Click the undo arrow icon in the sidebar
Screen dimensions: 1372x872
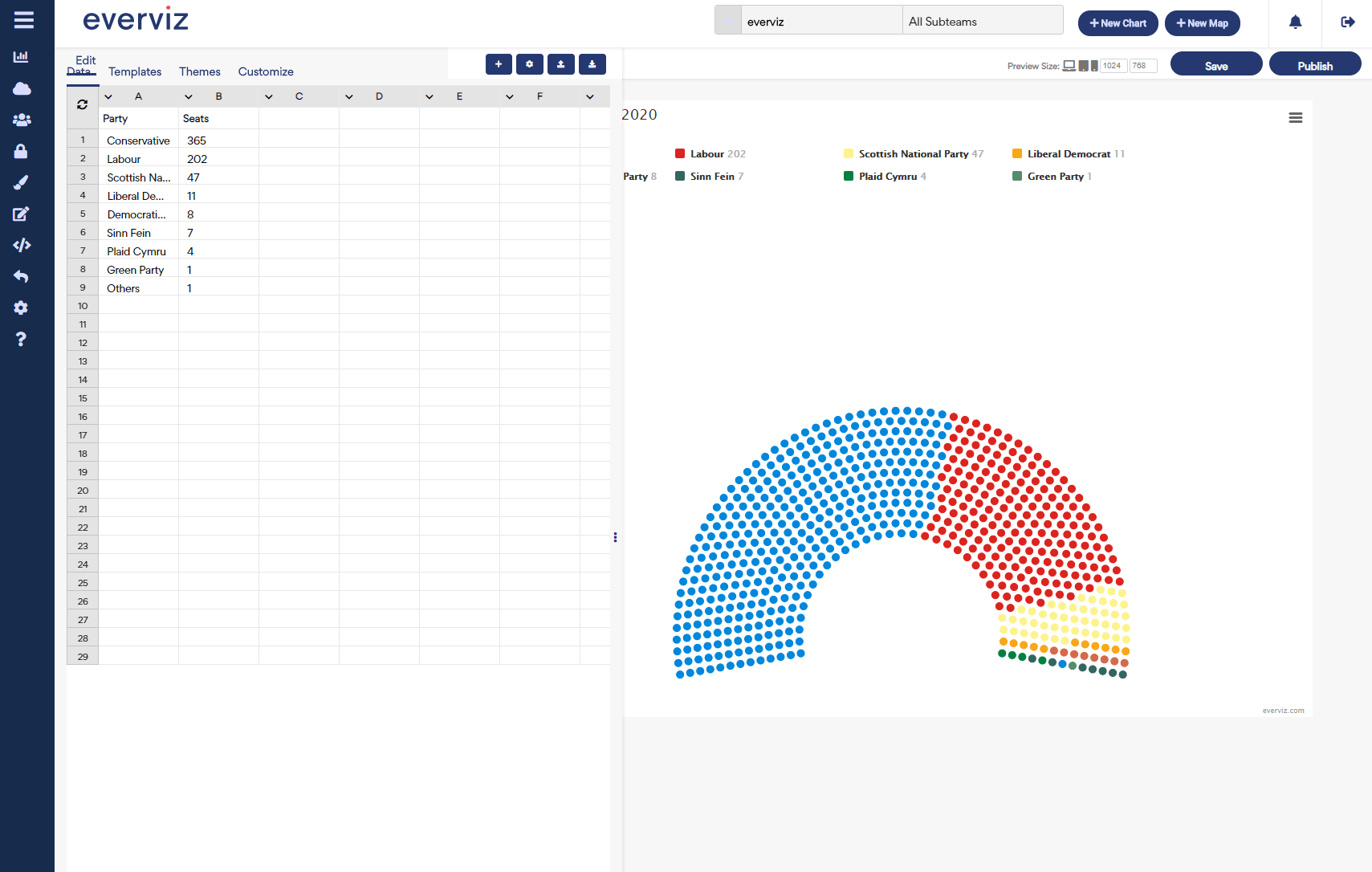pos(21,276)
